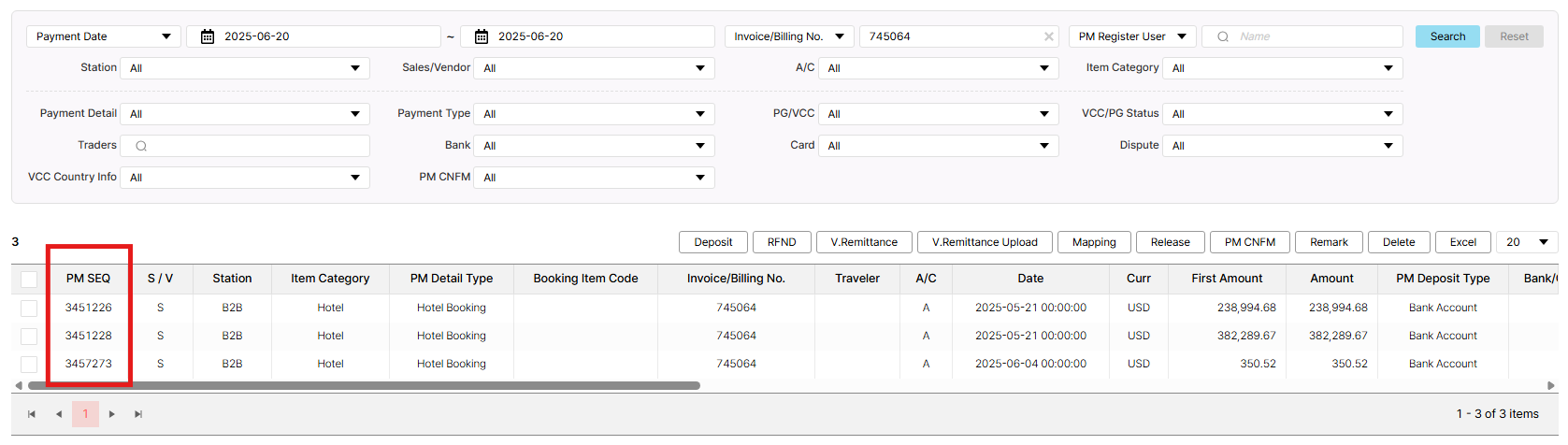Go to next page arrow
The width and height of the screenshot is (1568, 445).
112,414
